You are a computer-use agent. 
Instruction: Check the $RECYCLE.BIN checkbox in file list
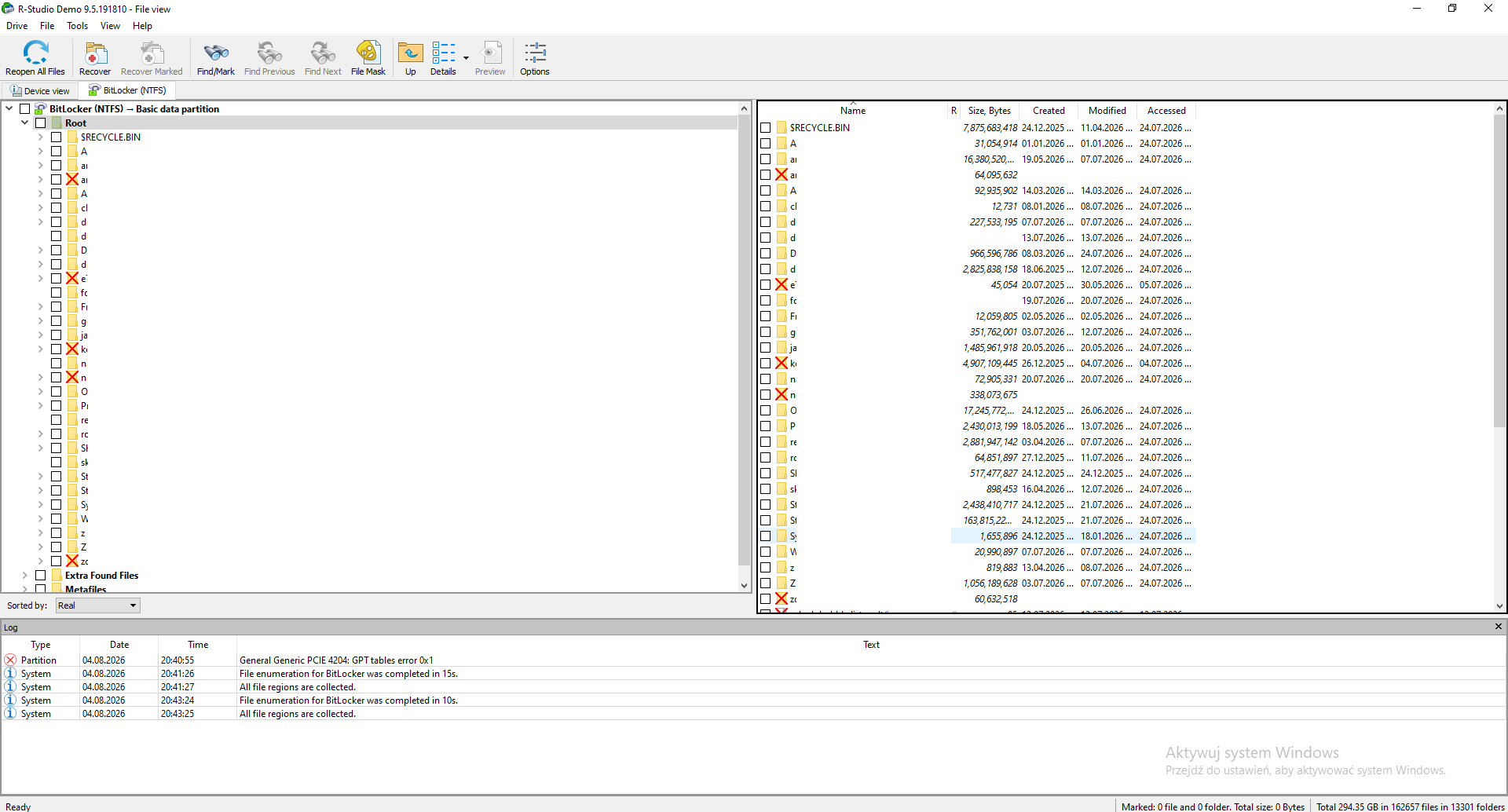coord(765,127)
